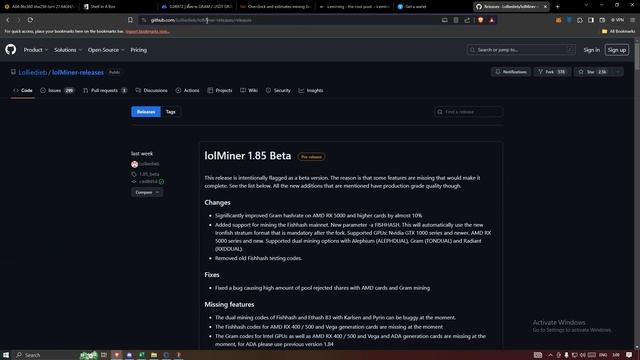Open the Windows Start menu

(x=6, y=355)
